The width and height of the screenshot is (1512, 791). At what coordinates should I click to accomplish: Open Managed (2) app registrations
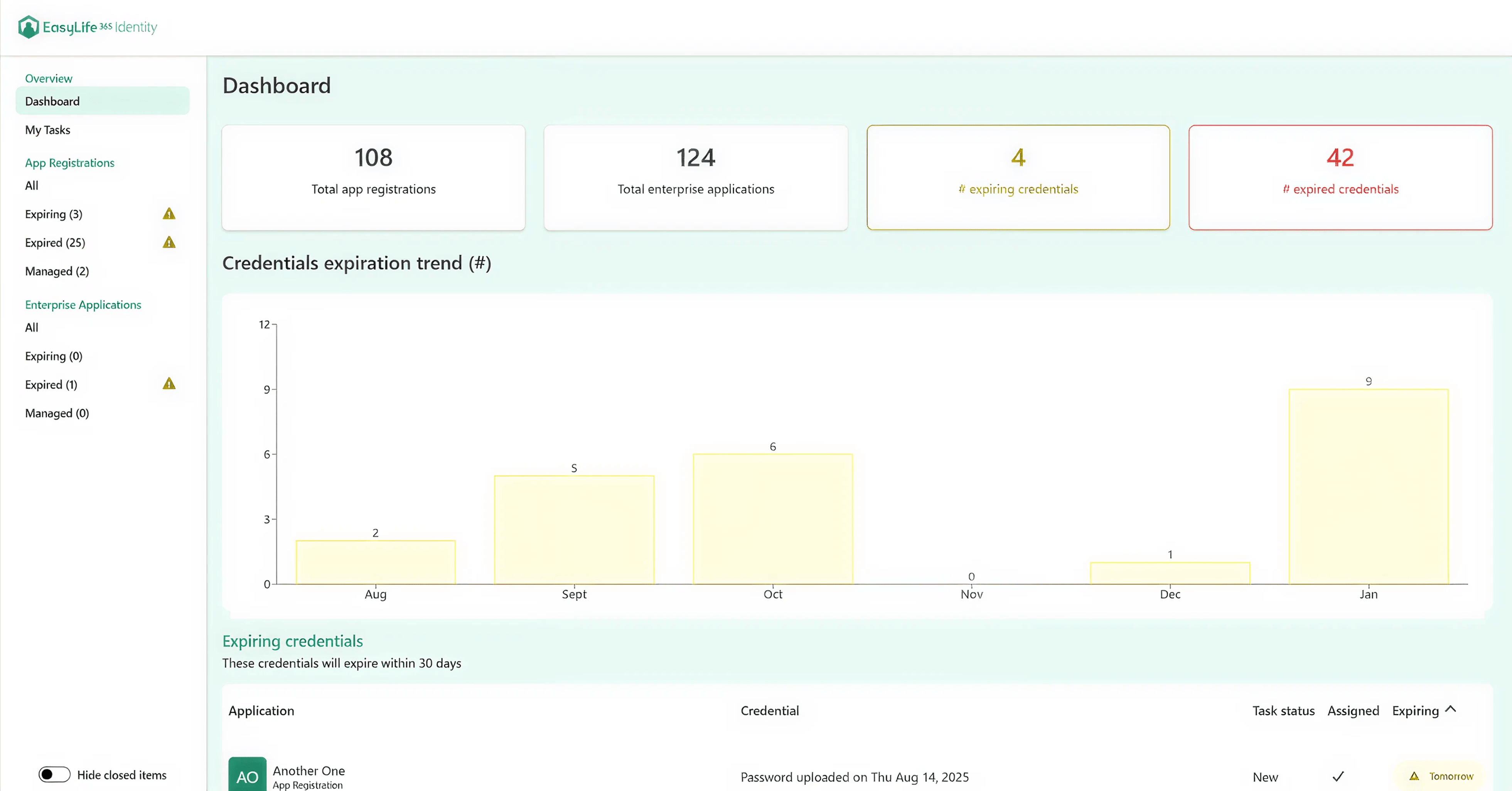pyautogui.click(x=57, y=271)
